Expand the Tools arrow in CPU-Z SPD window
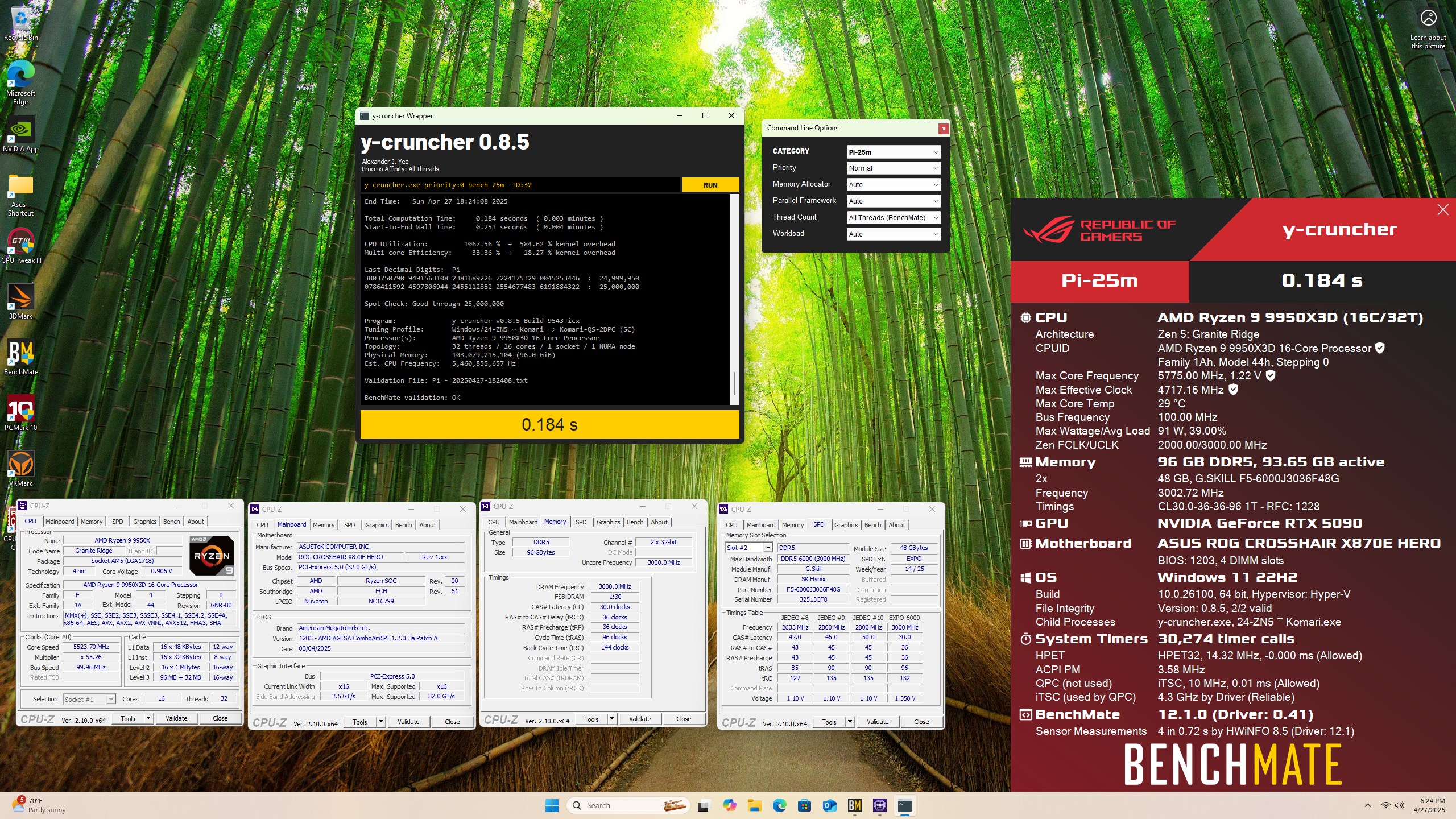This screenshot has width=1456, height=819. (850, 722)
